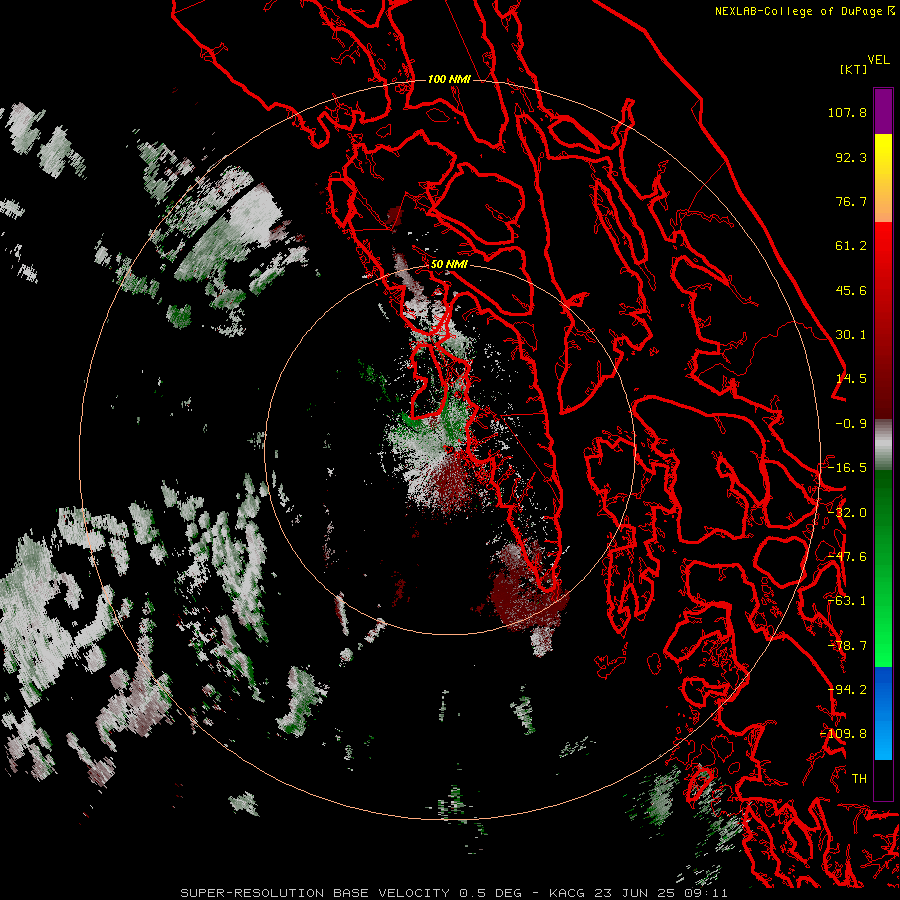The height and width of the screenshot is (900, 900).
Task: Click the 61.2 velocity scale value
Action: click(x=851, y=246)
